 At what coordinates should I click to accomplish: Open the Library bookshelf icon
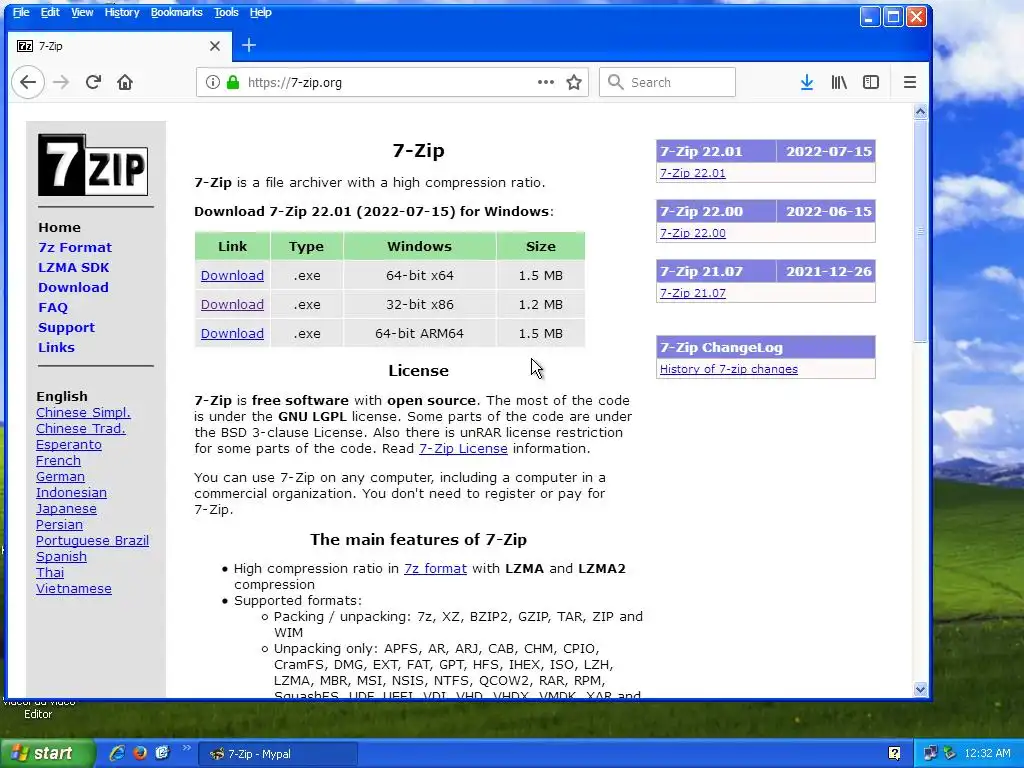coord(839,82)
